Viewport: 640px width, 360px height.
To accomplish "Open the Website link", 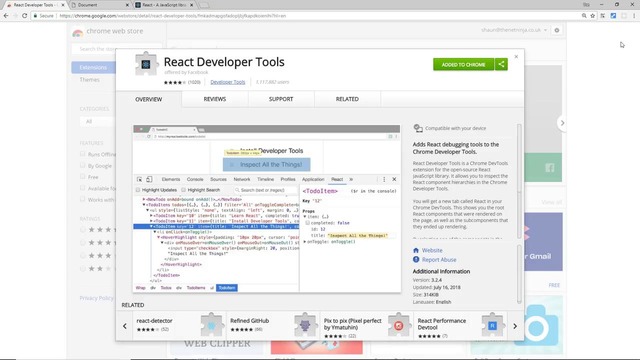I will (x=432, y=250).
